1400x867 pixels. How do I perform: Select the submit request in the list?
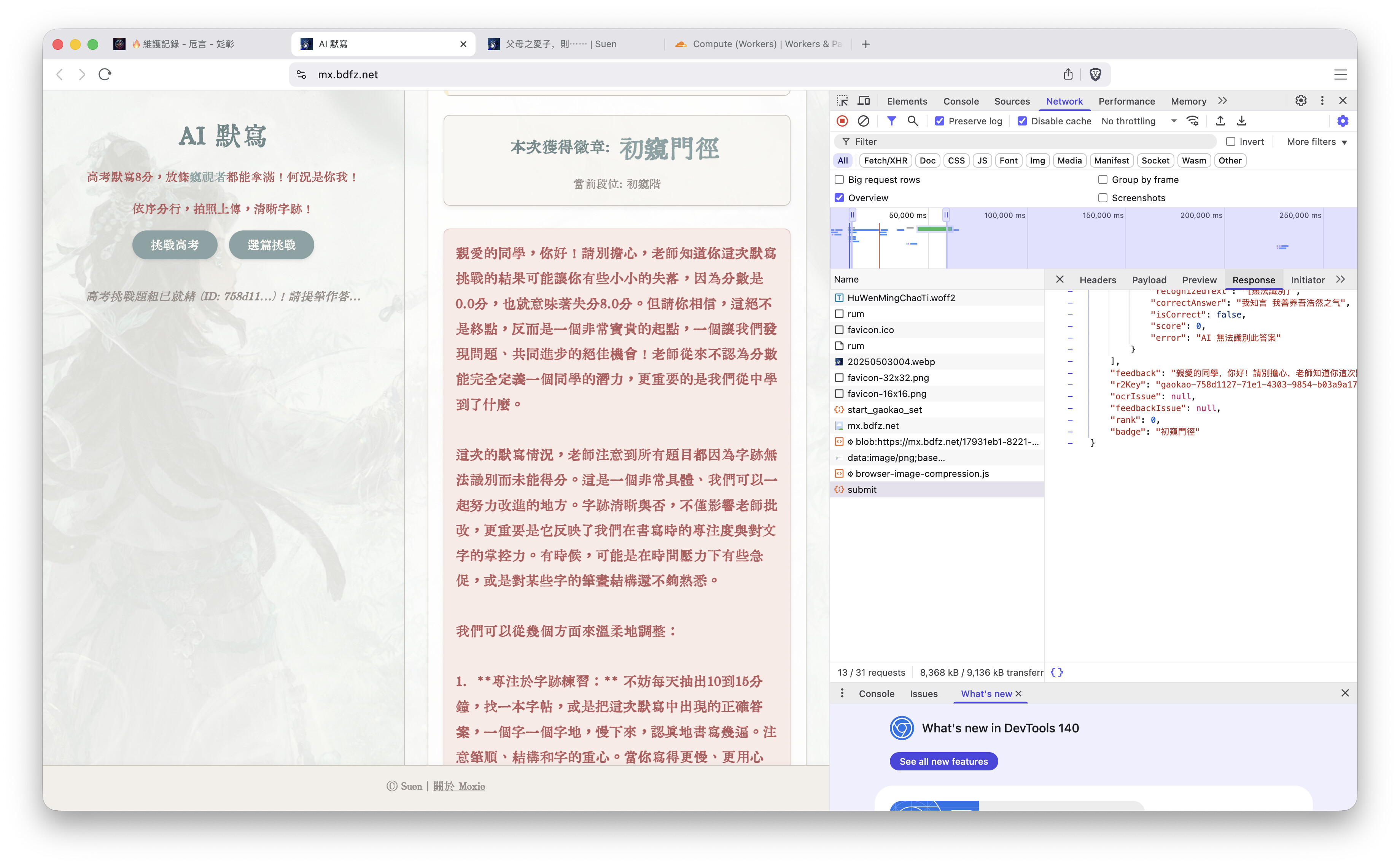click(x=862, y=489)
